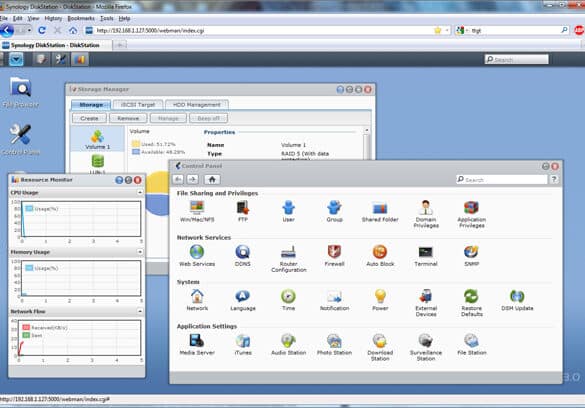Open the bookmark star dropdown arrow
This screenshot has height=408, width=585.
[x=447, y=30]
